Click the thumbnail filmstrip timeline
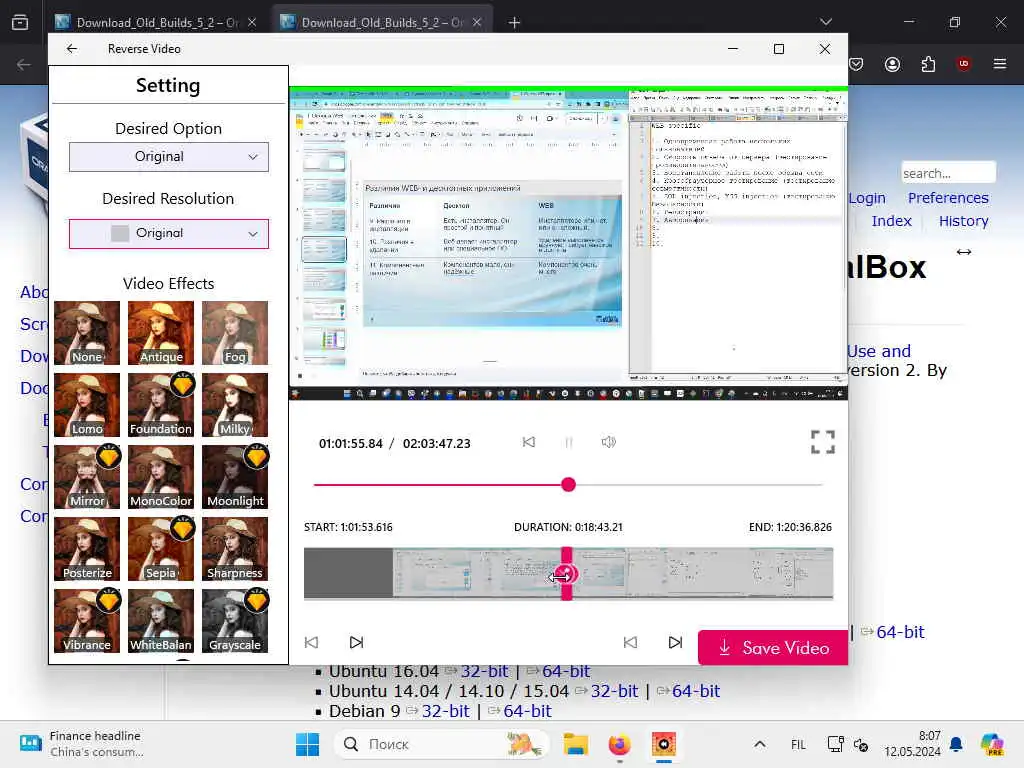This screenshot has width=1024, height=768. pos(568,573)
